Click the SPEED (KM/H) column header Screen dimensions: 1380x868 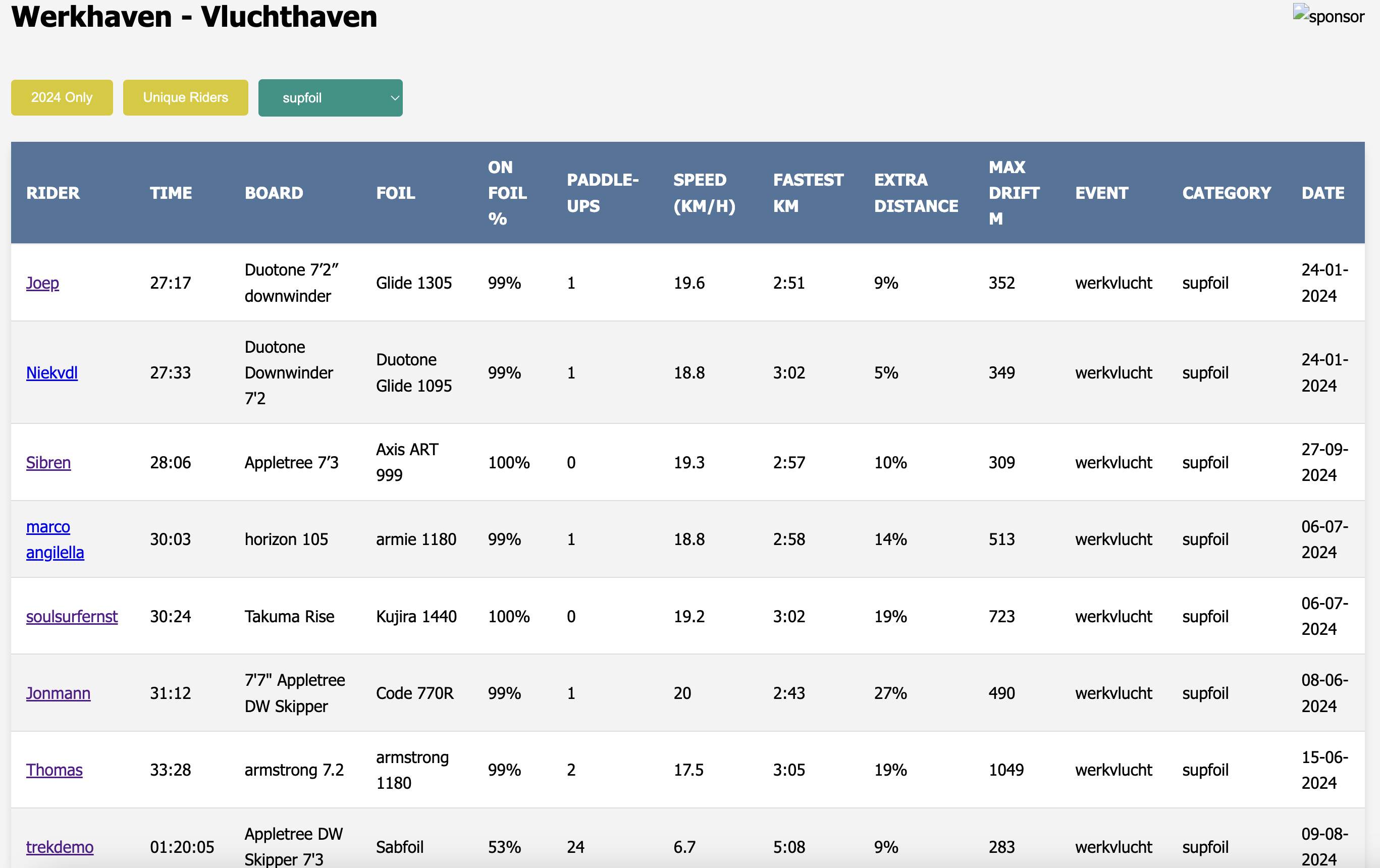point(704,193)
